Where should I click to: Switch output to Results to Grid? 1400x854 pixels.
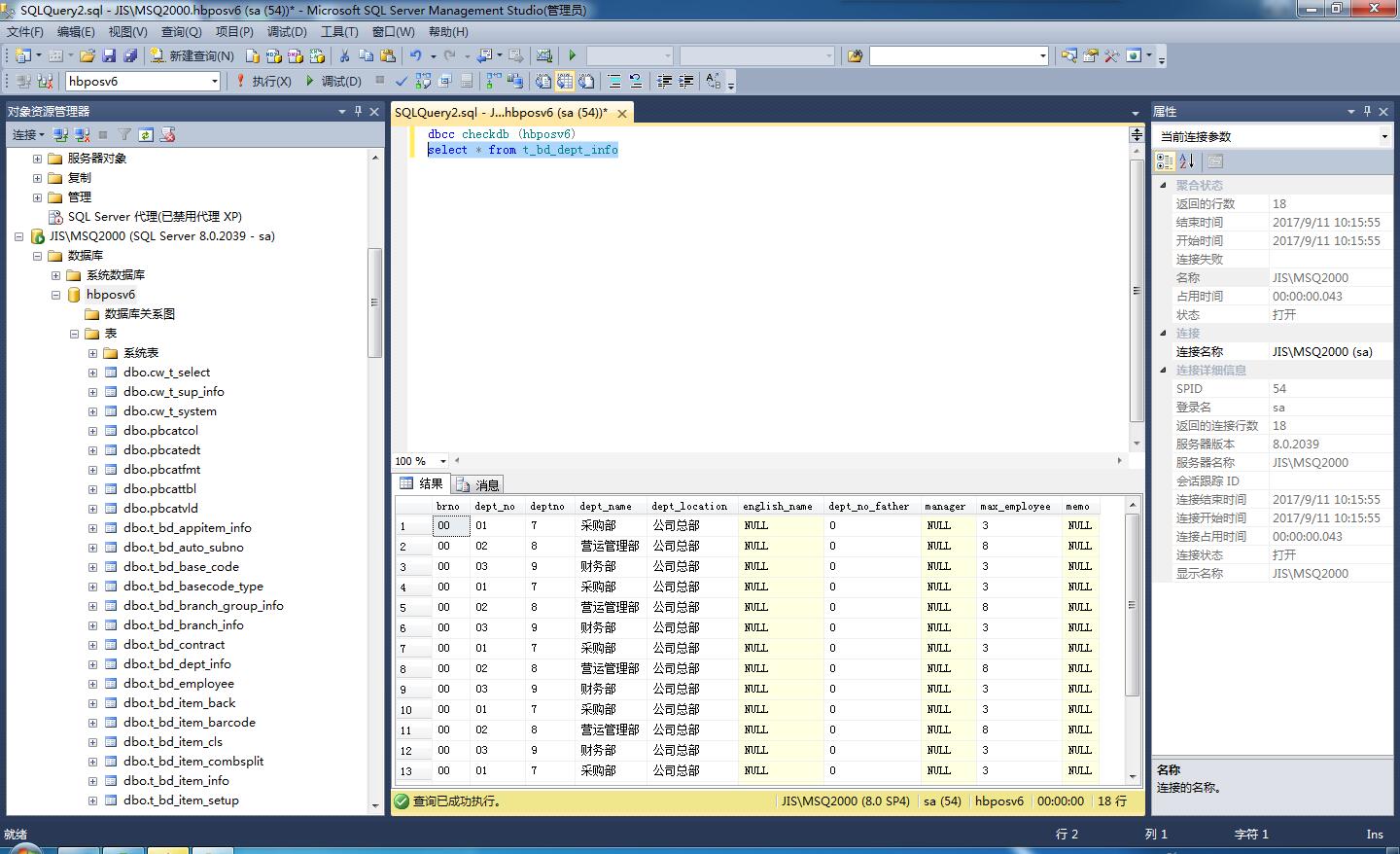tap(565, 81)
